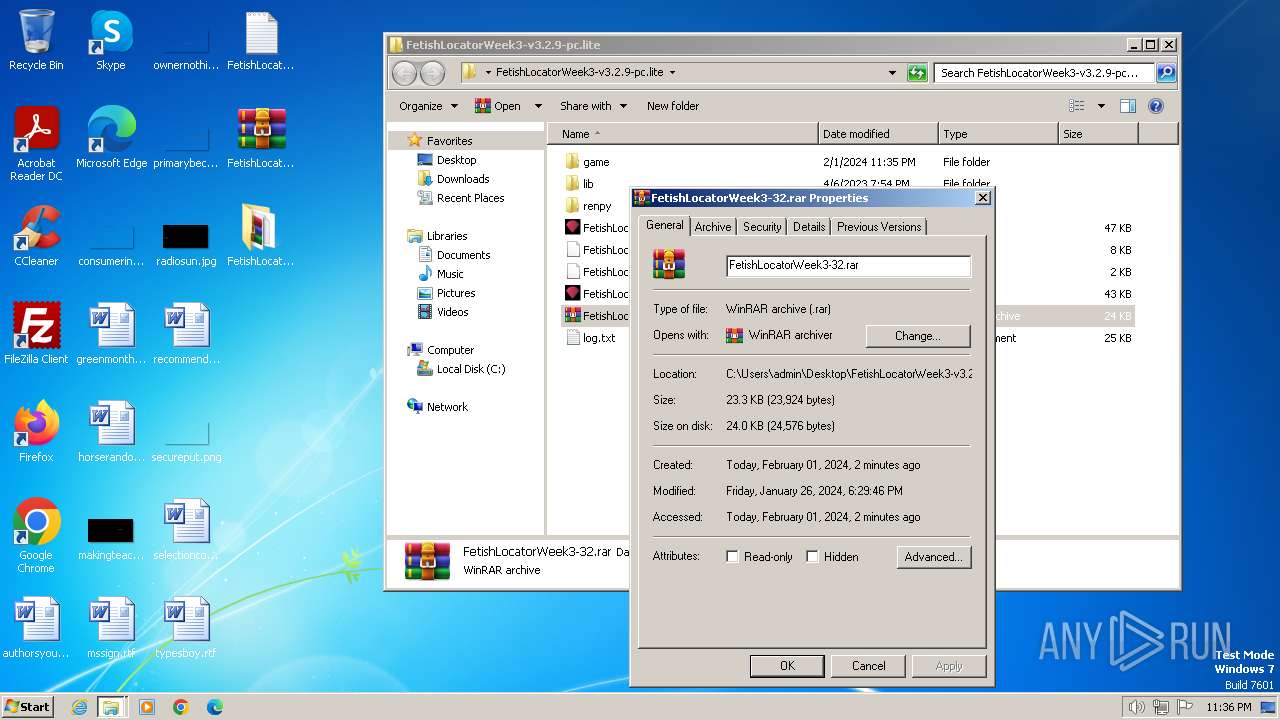This screenshot has height=720, width=1280.
Task: Open Acrobat Reader DC desktop icon
Action: pos(36,145)
